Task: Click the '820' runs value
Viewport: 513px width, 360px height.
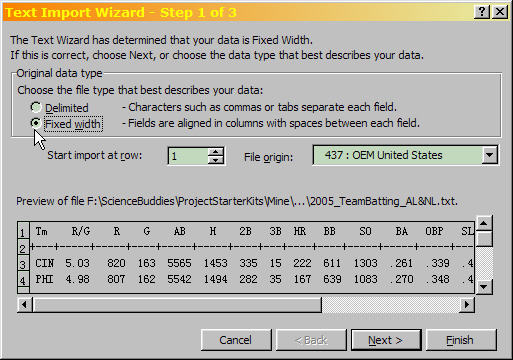Action: pos(116,263)
